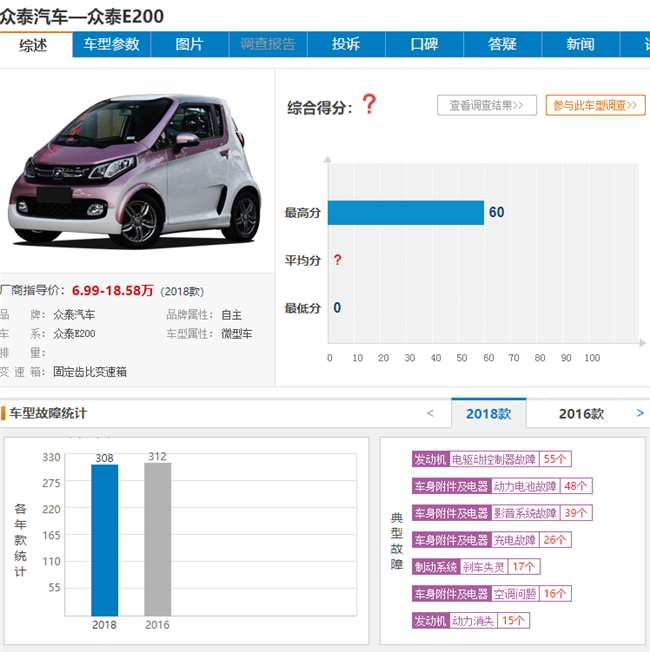The height and width of the screenshot is (652, 650).
Task: Click the 众泰汽车 brand link
Action: pos(74,315)
